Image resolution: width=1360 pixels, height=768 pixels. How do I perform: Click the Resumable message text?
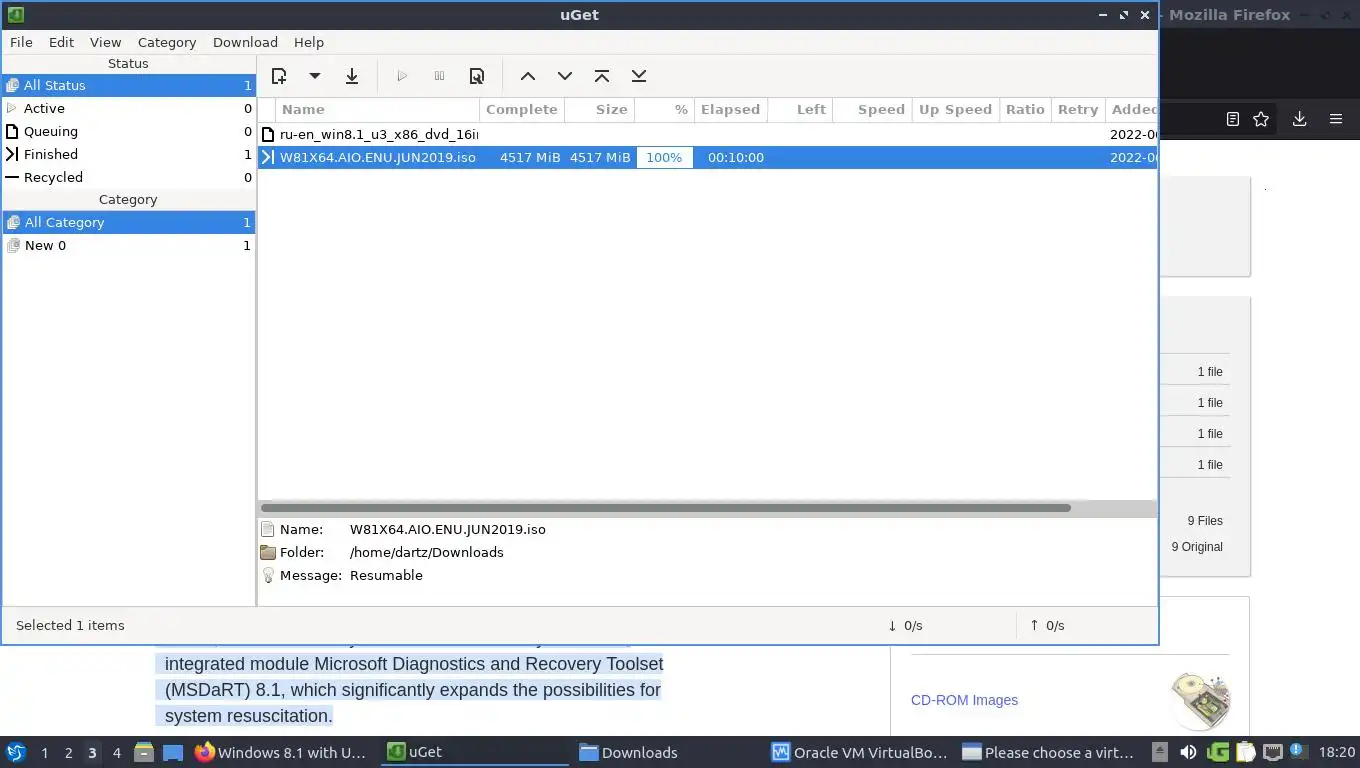click(x=386, y=575)
